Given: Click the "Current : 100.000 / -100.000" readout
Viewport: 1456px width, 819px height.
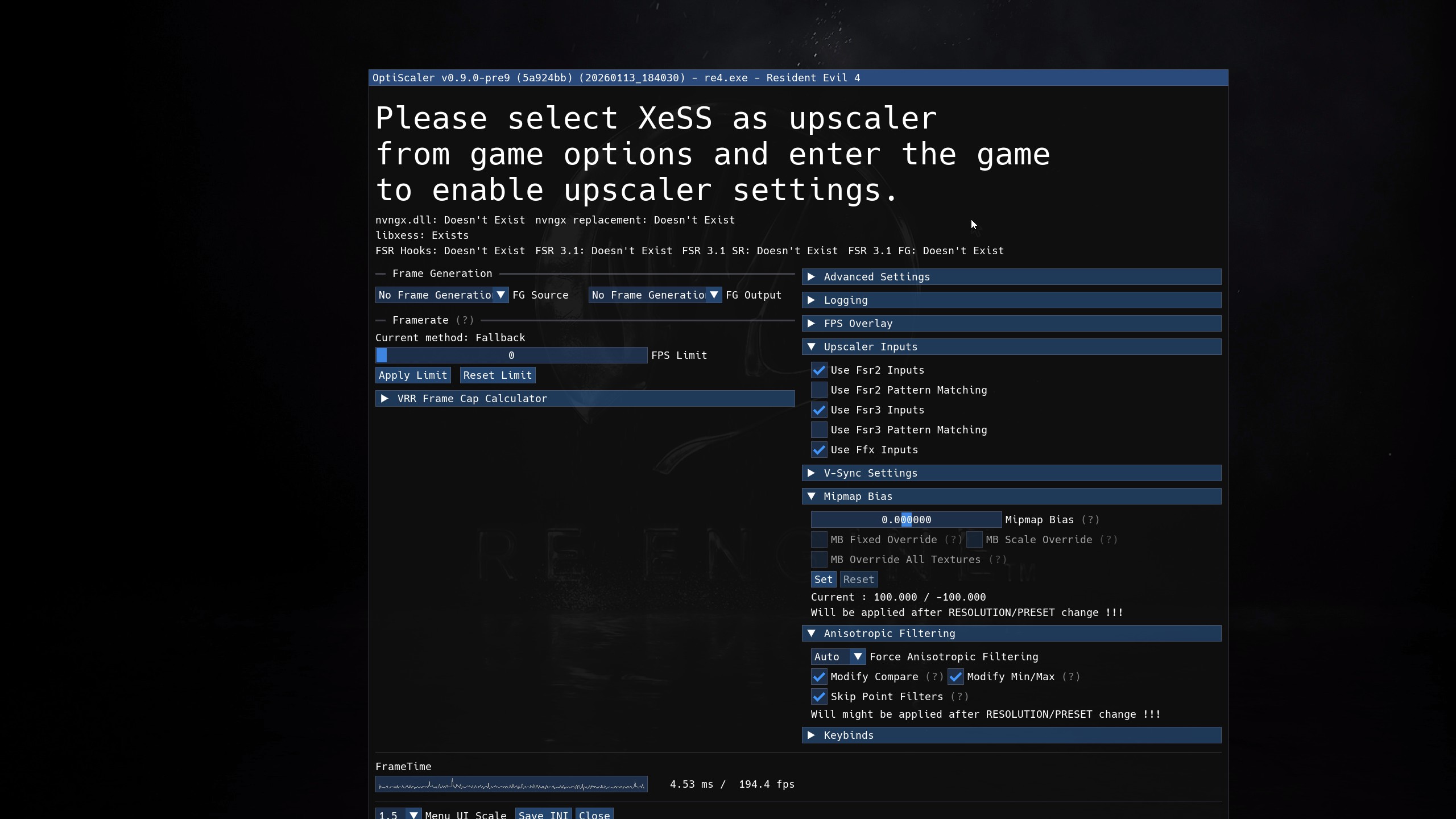Looking at the screenshot, I should (x=899, y=597).
